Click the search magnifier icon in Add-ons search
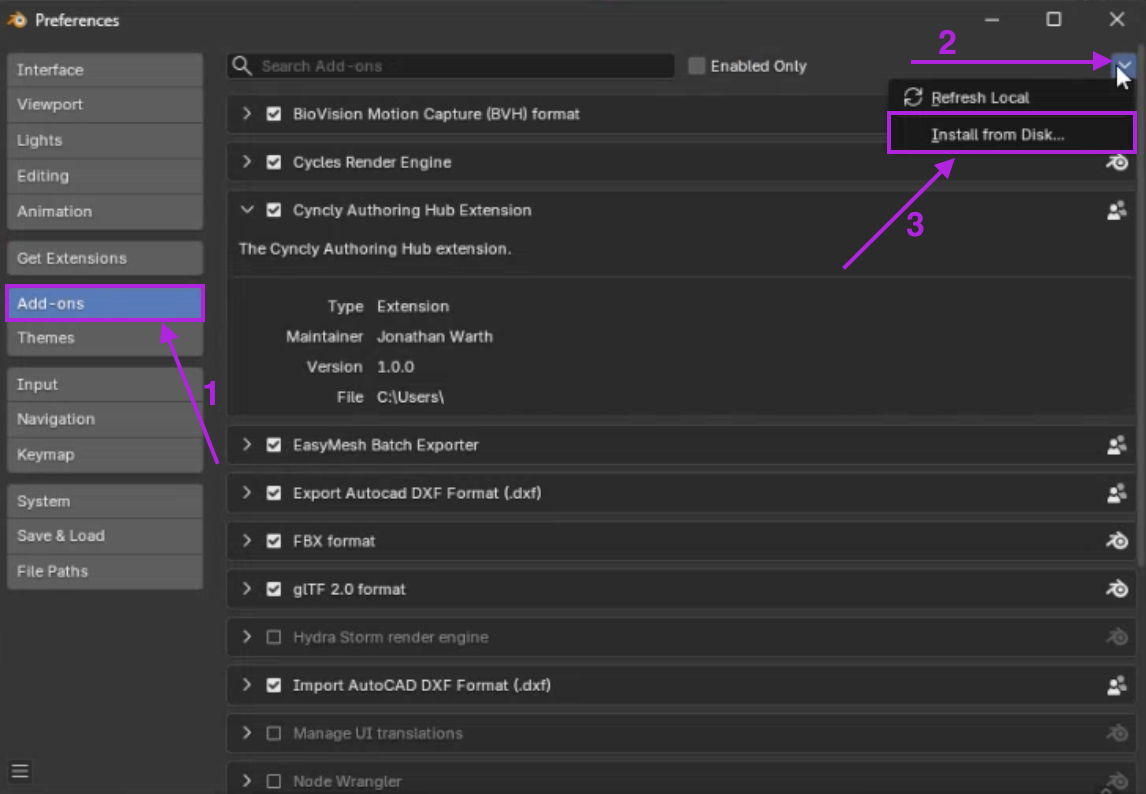Screen dimensions: 1146x794 [x=242, y=66]
